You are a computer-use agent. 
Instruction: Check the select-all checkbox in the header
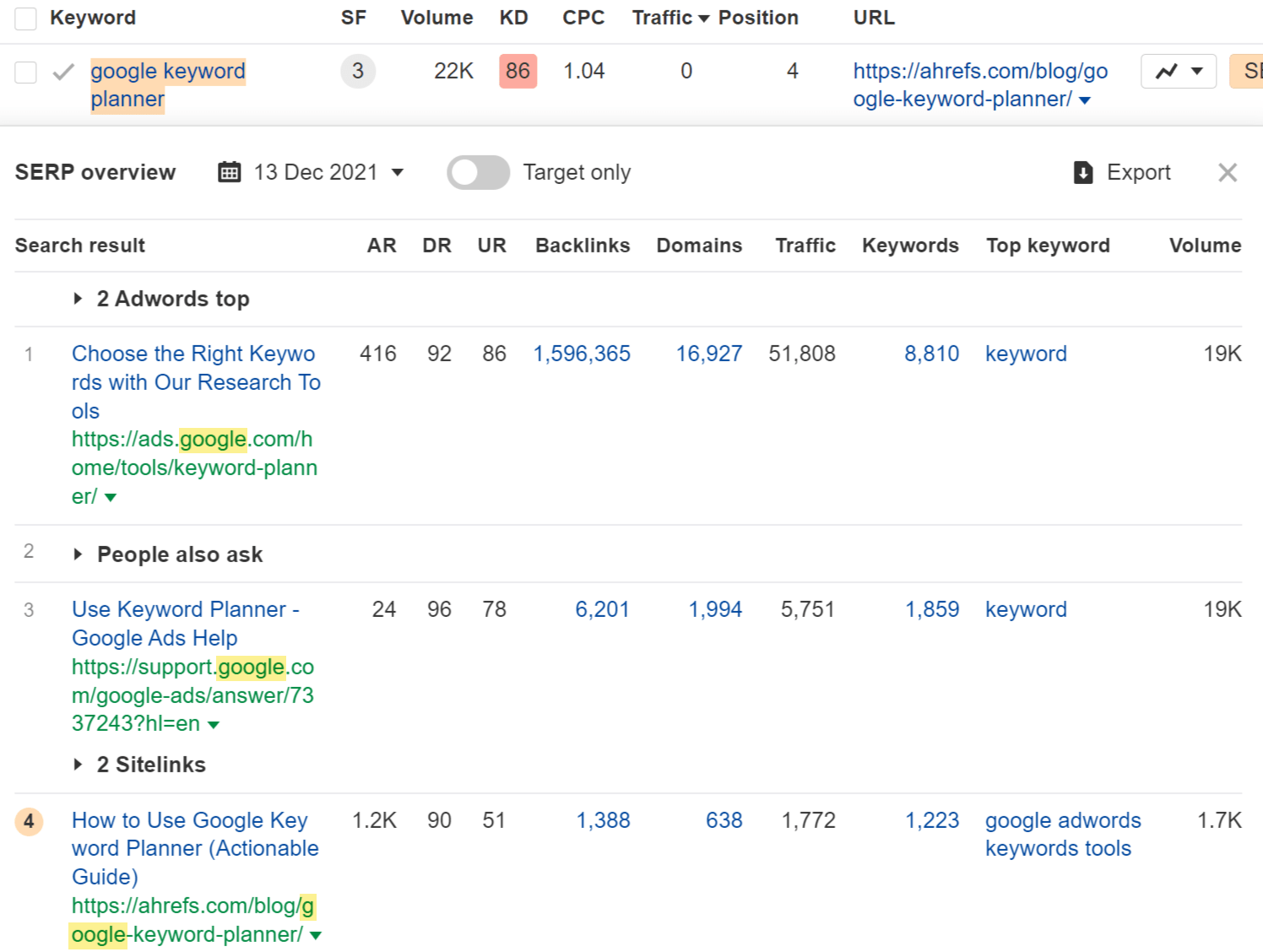[x=24, y=17]
